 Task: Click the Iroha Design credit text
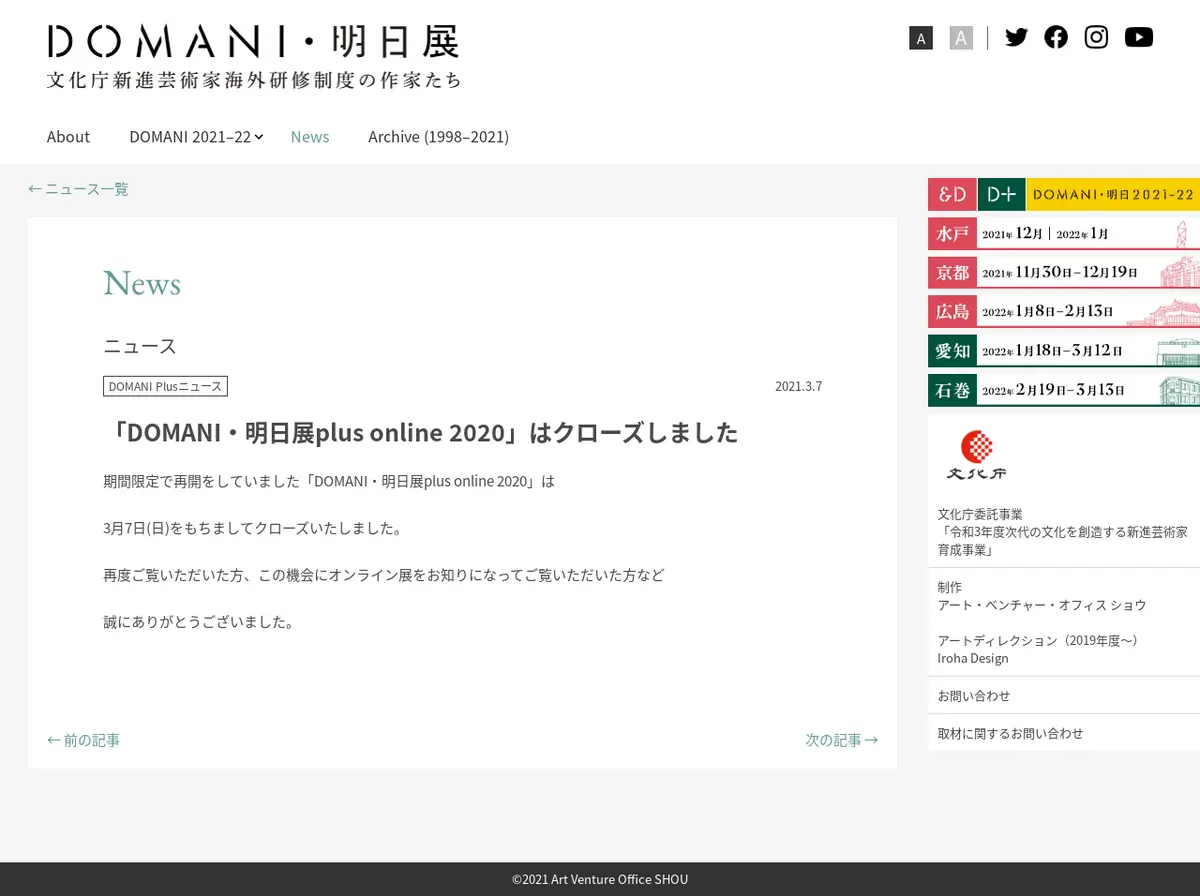972,658
